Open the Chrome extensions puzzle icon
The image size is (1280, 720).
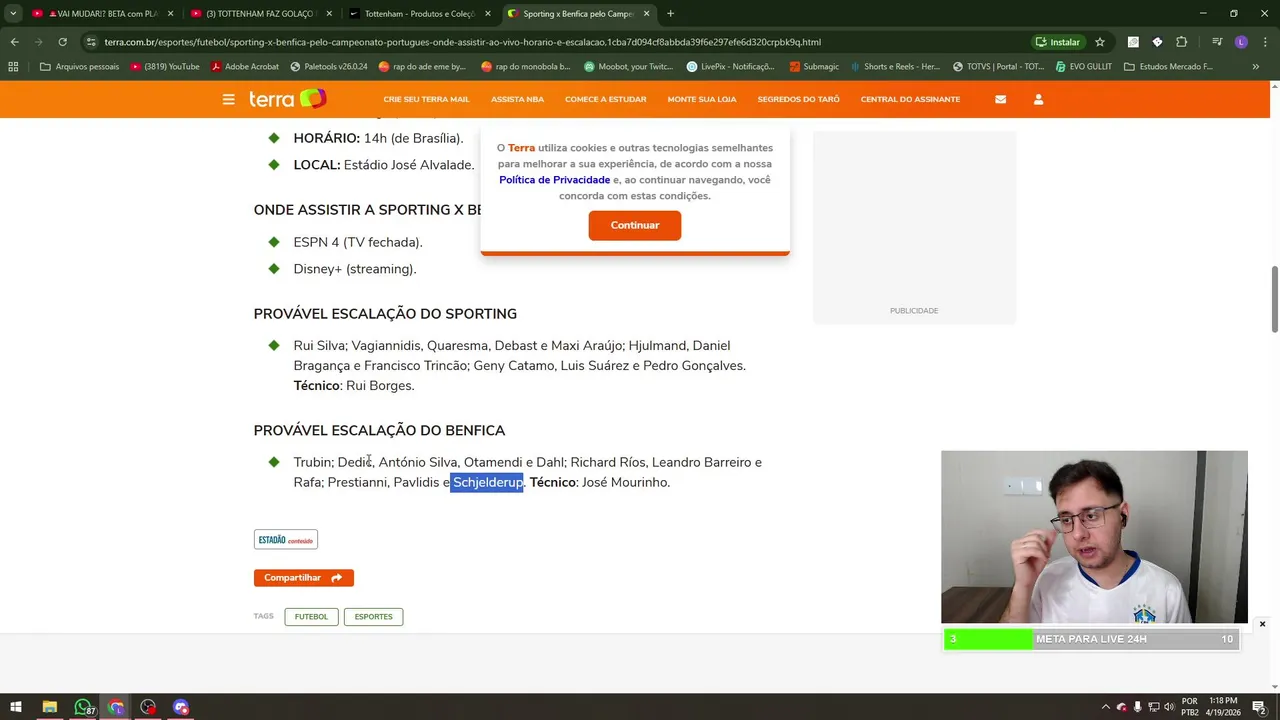tap(1181, 42)
